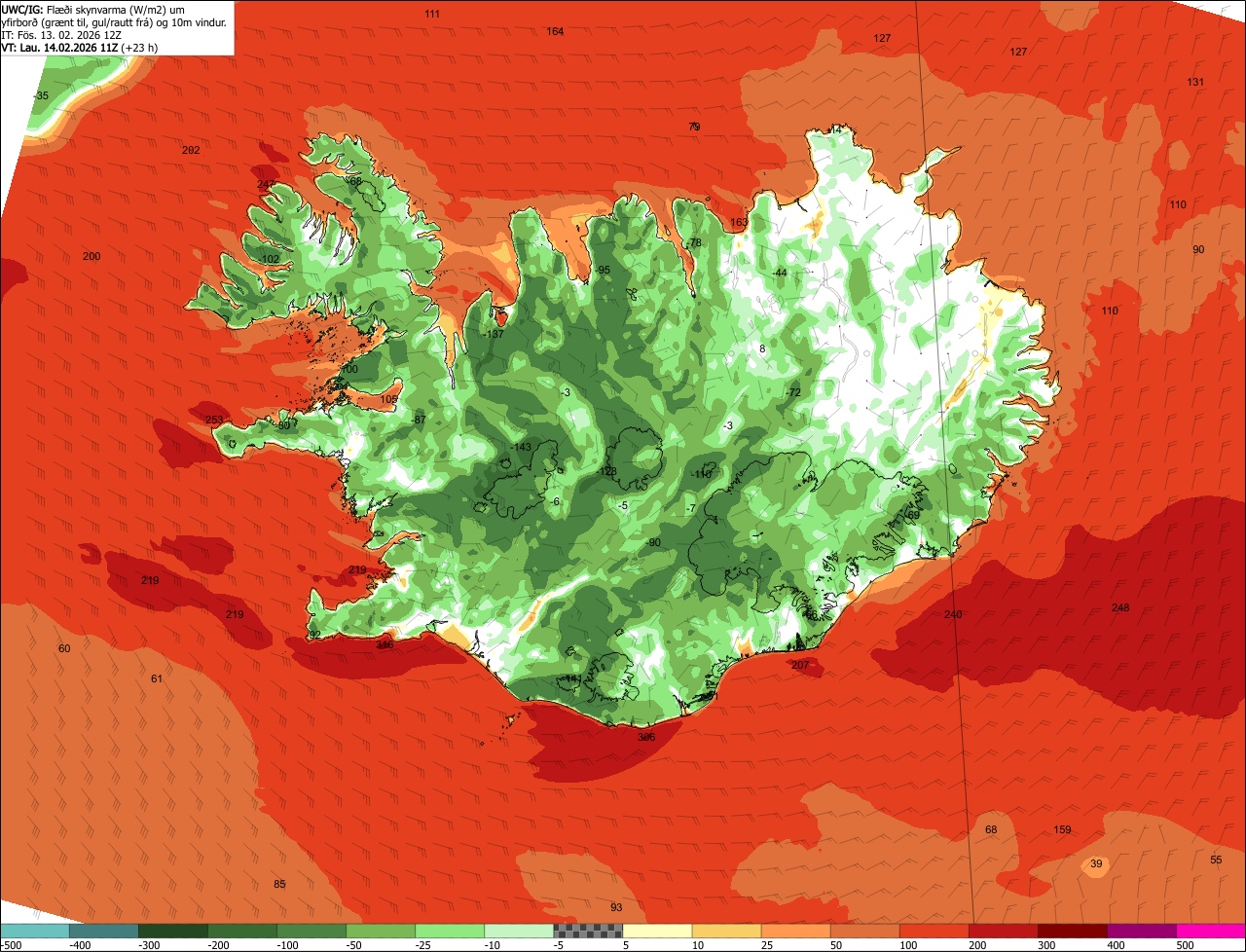Screen dimensions: 1246x952
Task: Click the value 248 in the southeast sea
Action: point(1120,607)
